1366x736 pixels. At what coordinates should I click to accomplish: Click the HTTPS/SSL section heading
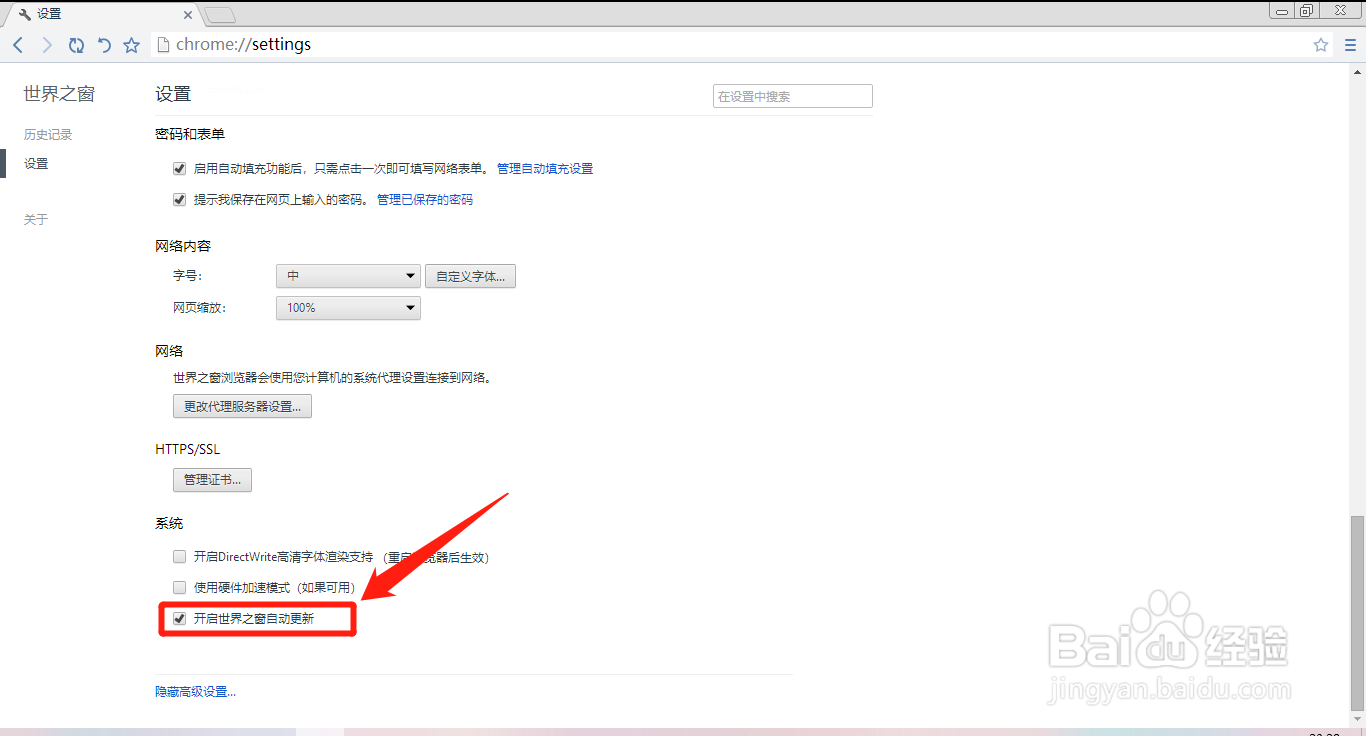pyautogui.click(x=187, y=449)
